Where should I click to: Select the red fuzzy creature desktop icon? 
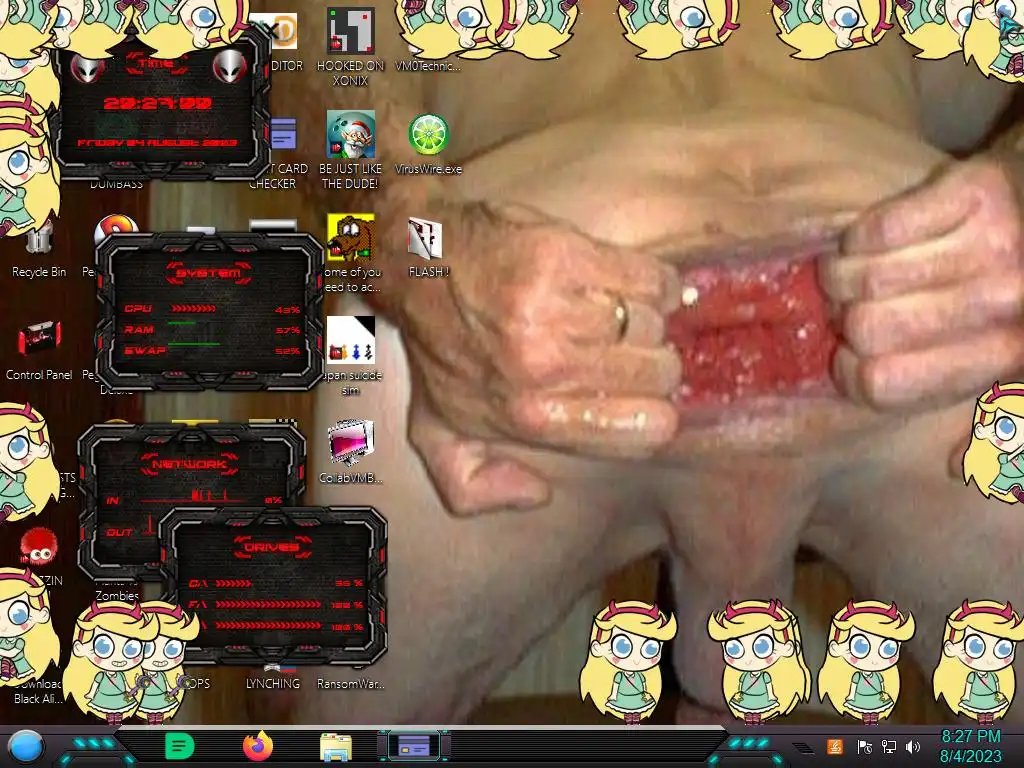pyautogui.click(x=39, y=546)
